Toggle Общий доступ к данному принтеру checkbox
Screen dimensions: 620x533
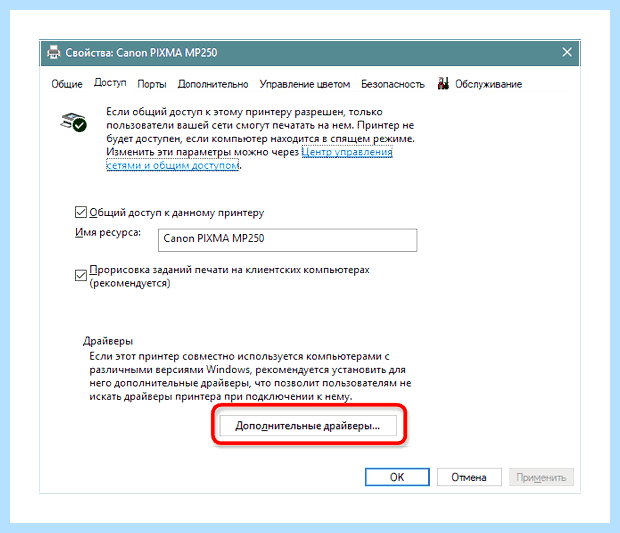[81, 212]
